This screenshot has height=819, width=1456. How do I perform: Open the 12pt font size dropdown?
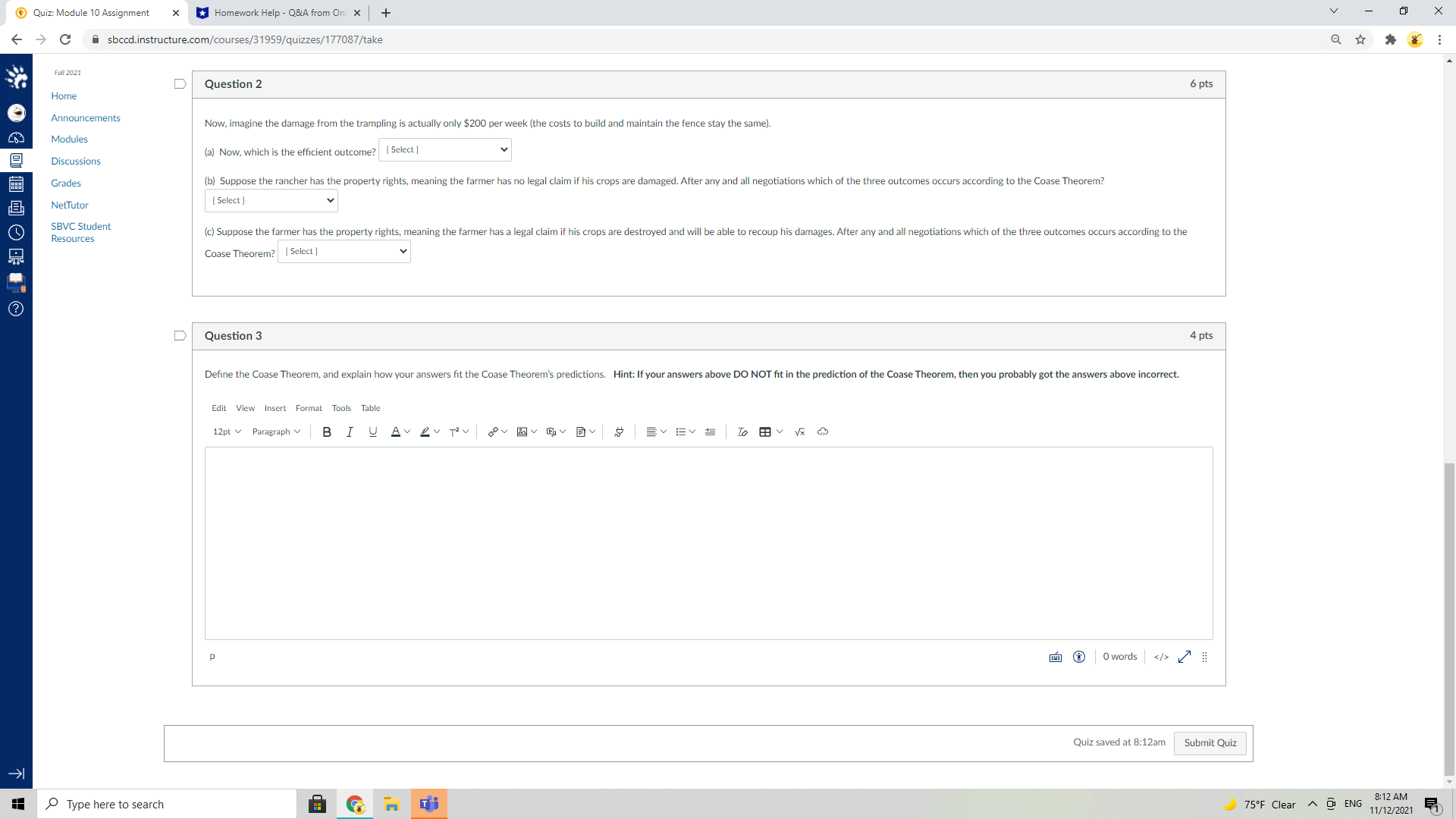(x=227, y=431)
